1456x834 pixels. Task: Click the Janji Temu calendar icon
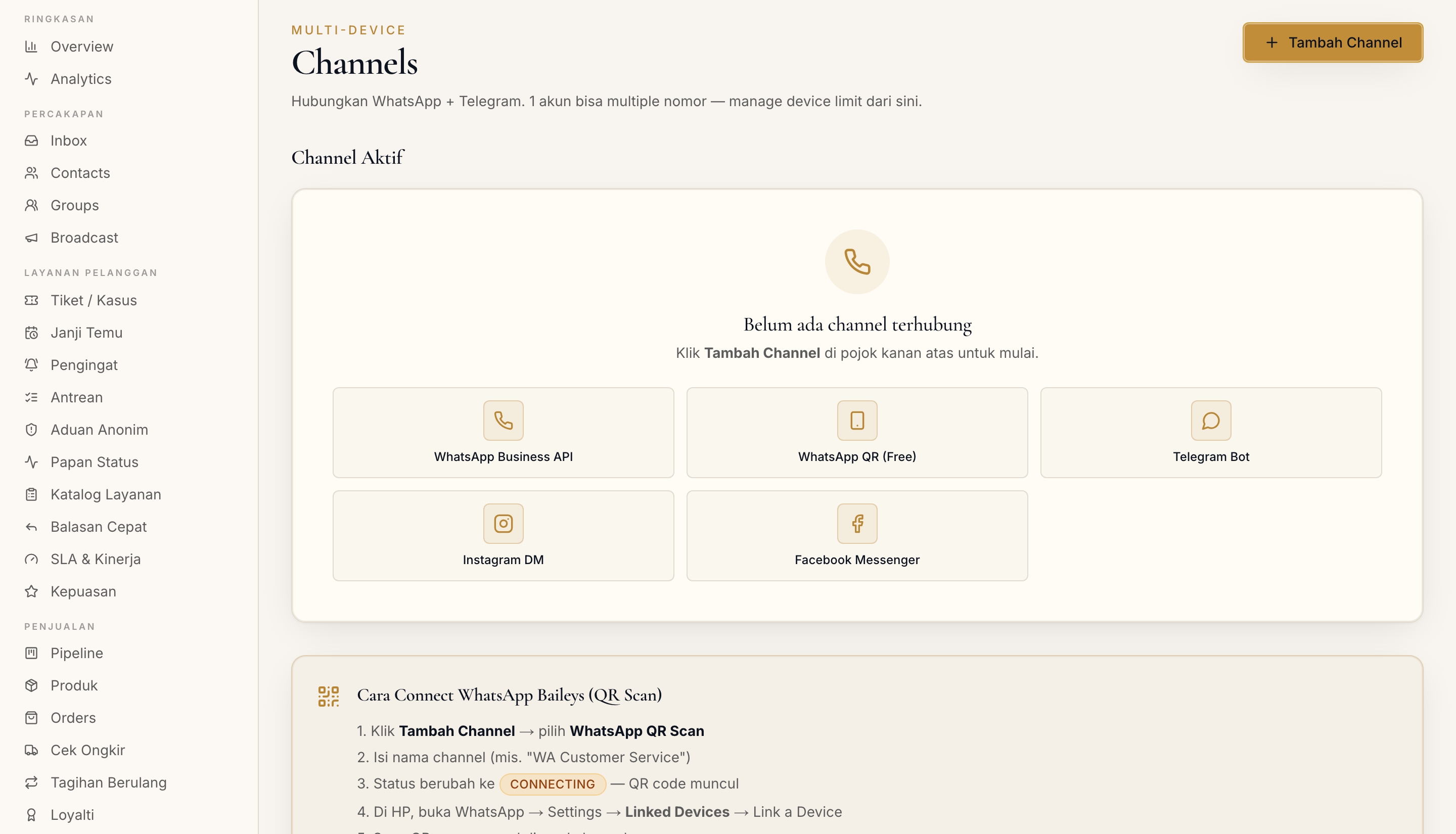[31, 333]
